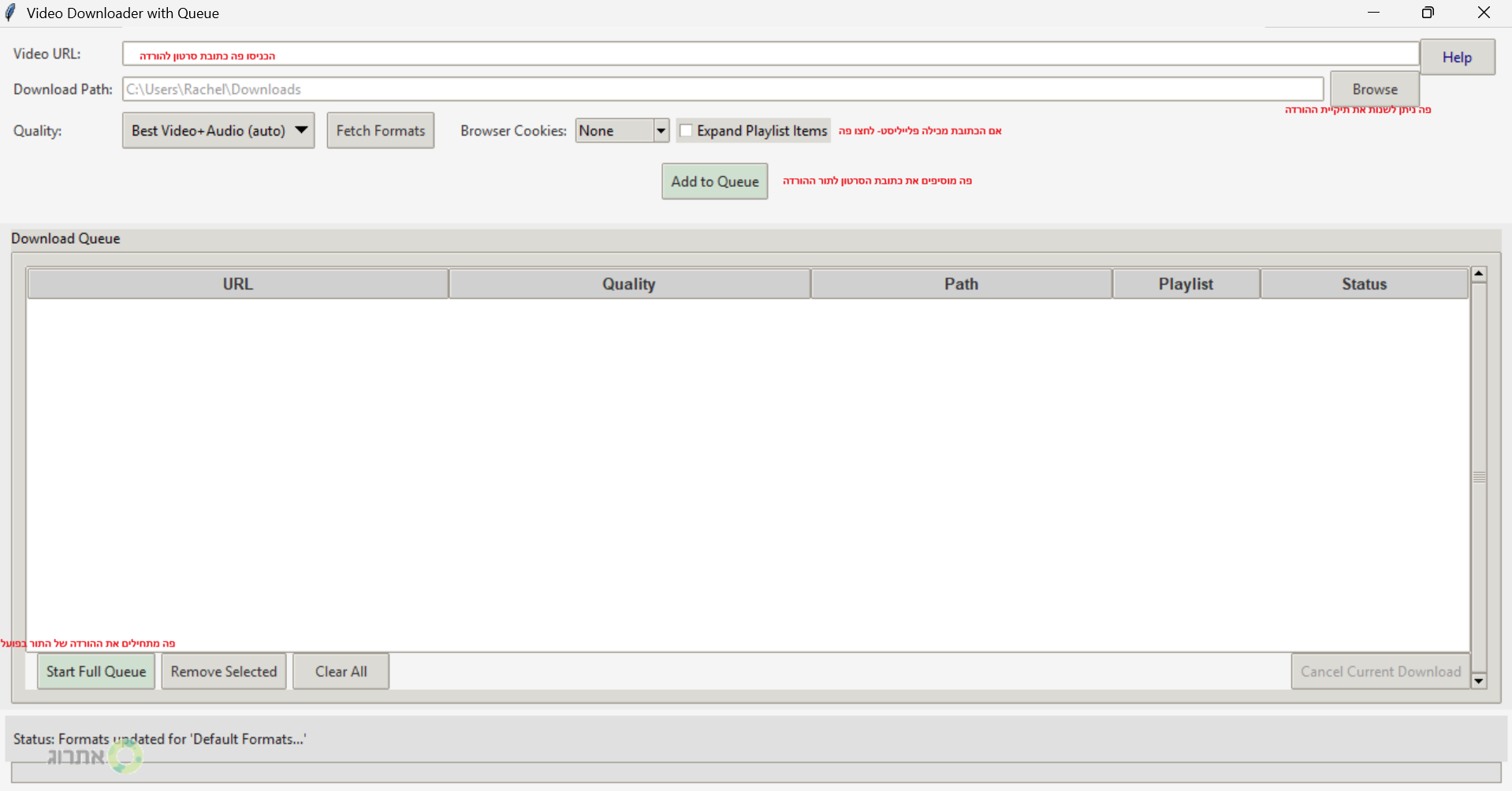This screenshot has width=1512, height=791.
Task: Click the download progress bar
Action: pos(756,772)
